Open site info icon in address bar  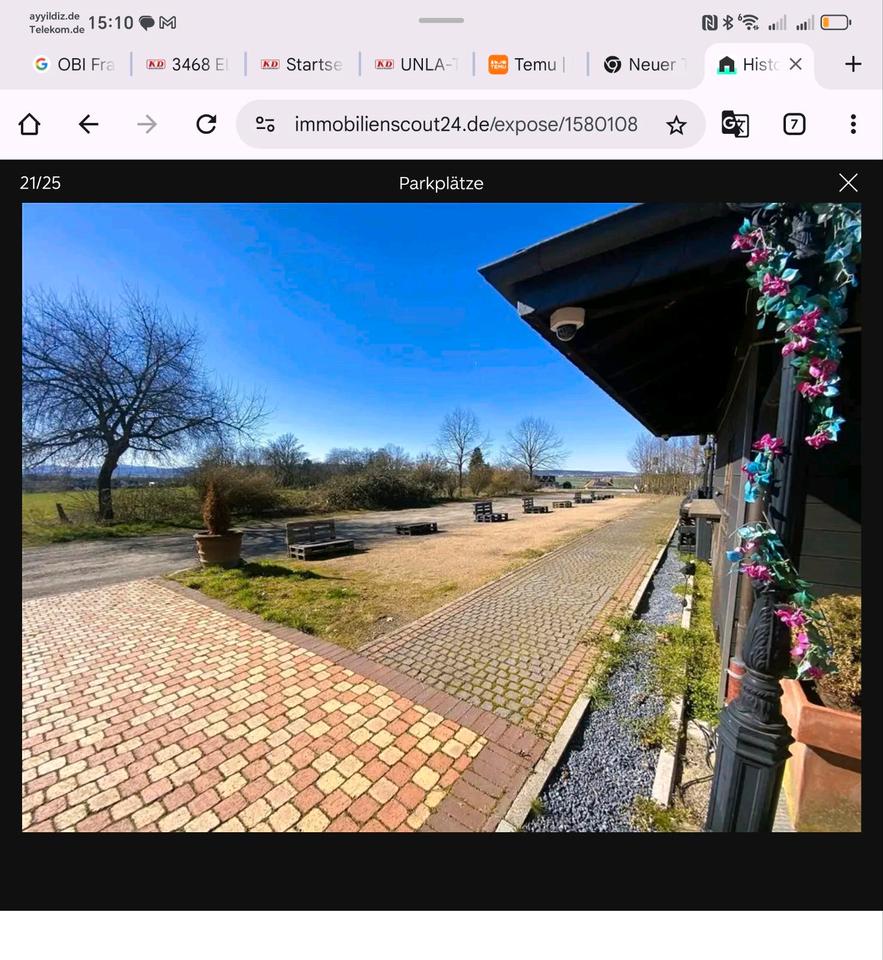(265, 124)
